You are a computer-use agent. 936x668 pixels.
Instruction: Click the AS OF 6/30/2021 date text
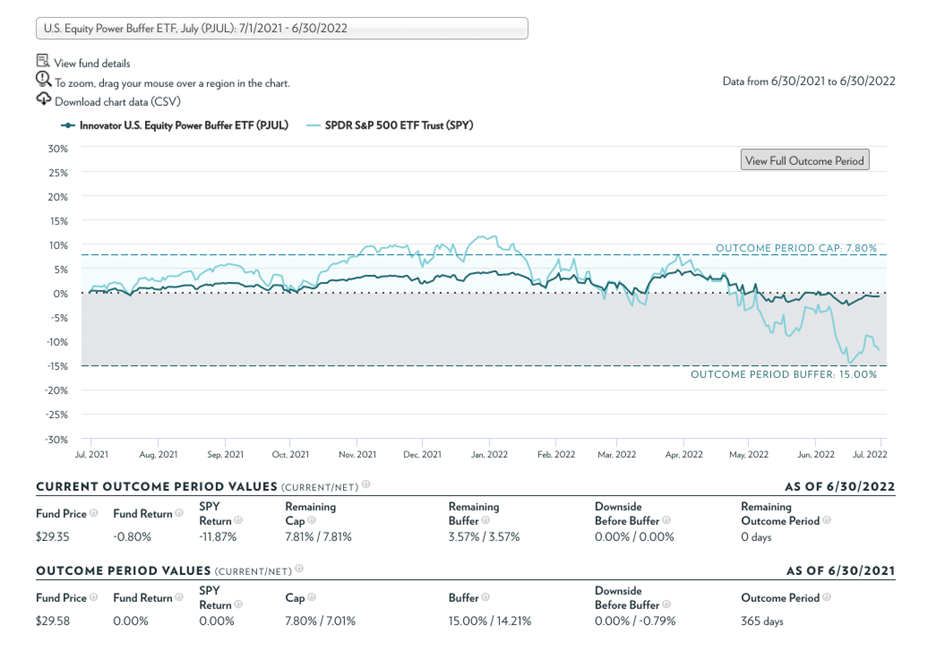click(840, 571)
